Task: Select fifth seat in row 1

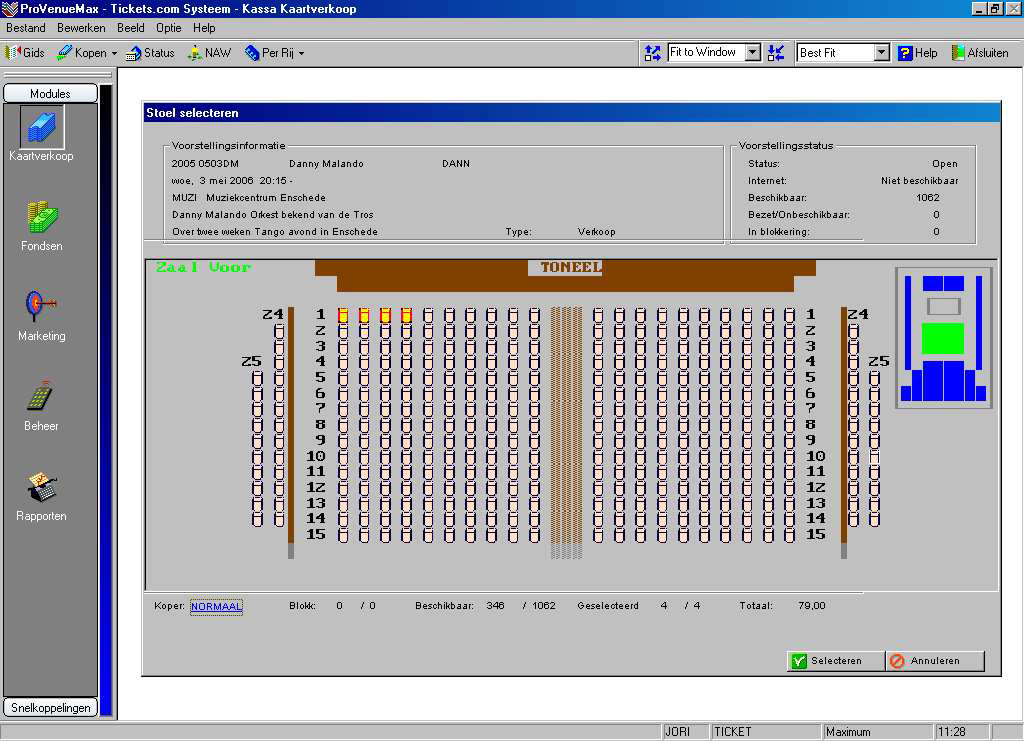Action: pyautogui.click(x=428, y=315)
